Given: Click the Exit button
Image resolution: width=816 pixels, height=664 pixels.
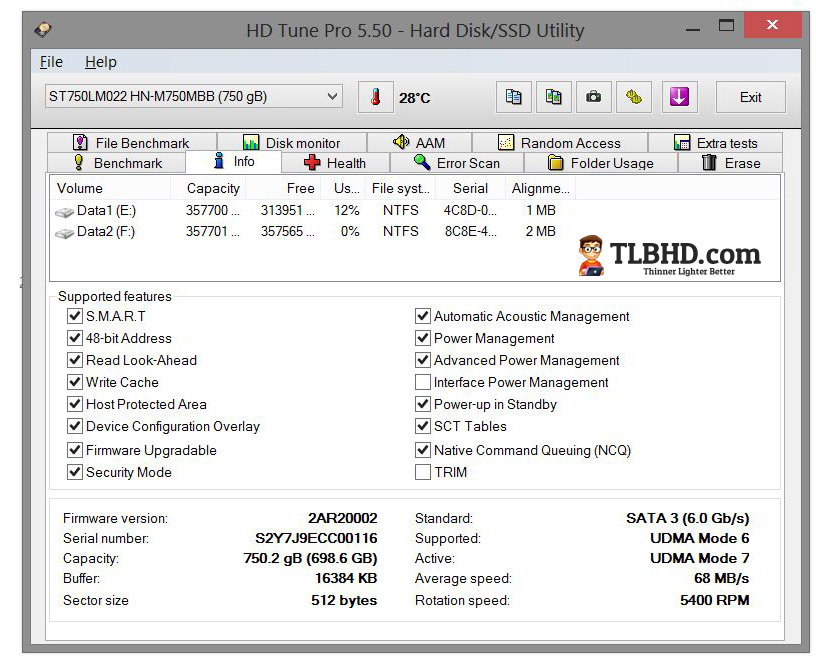Looking at the screenshot, I should [750, 97].
